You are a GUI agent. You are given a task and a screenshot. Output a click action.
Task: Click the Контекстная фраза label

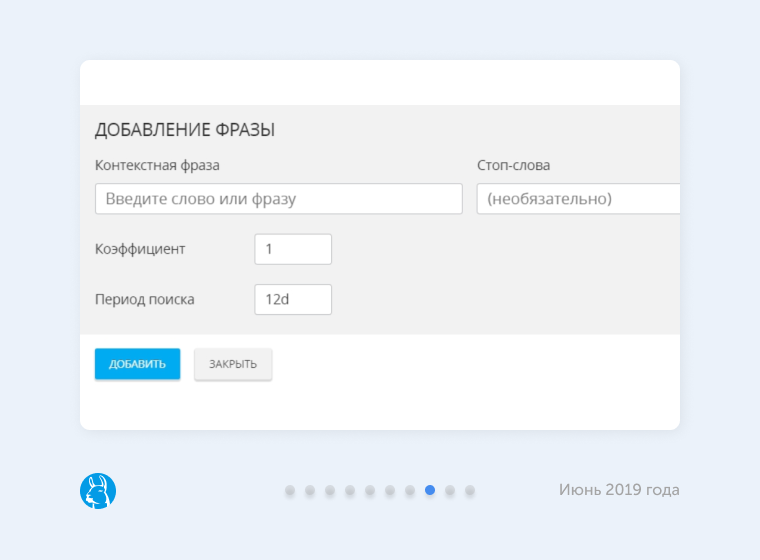tap(157, 165)
